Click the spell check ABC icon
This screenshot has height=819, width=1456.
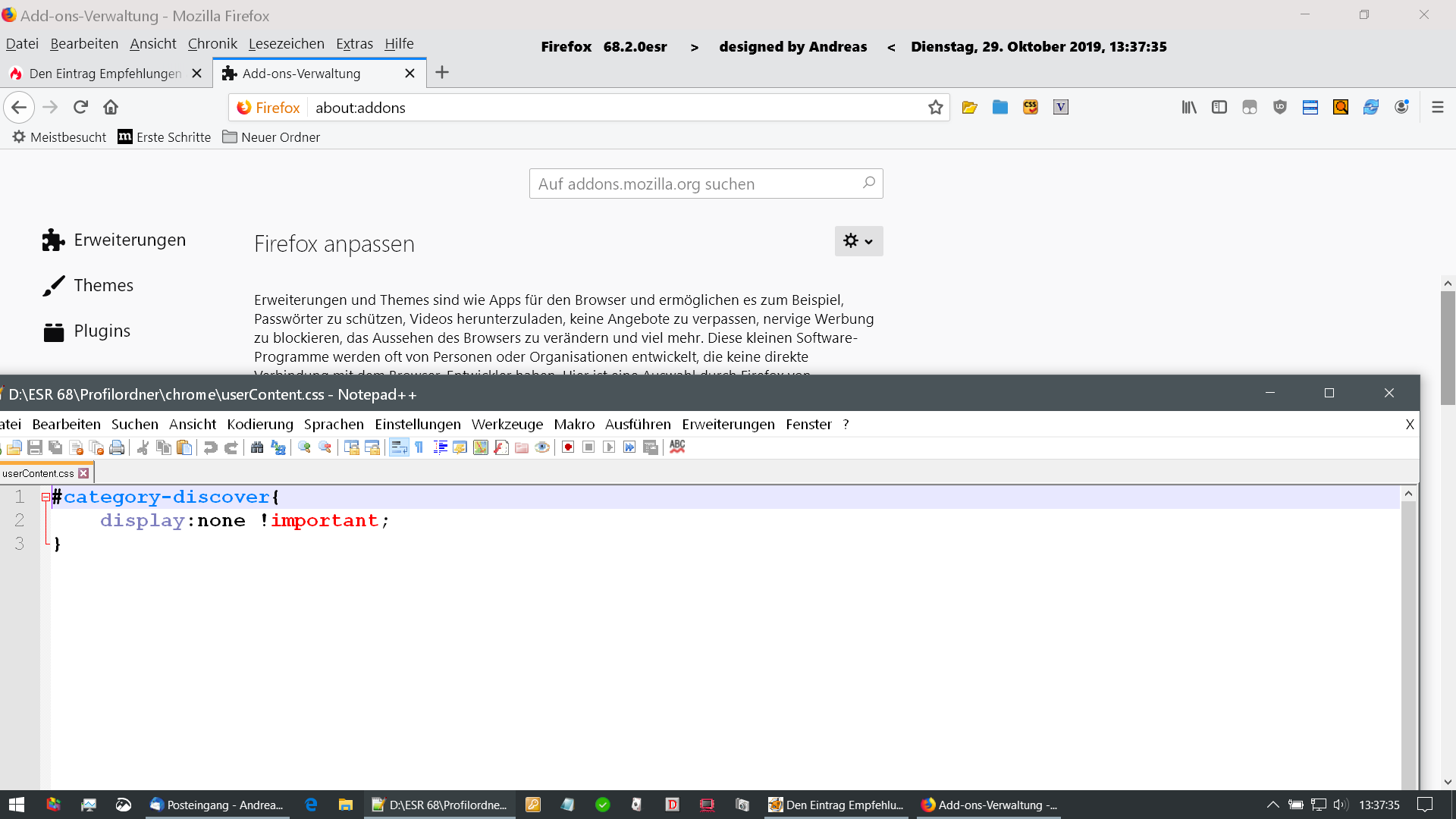pos(677,447)
